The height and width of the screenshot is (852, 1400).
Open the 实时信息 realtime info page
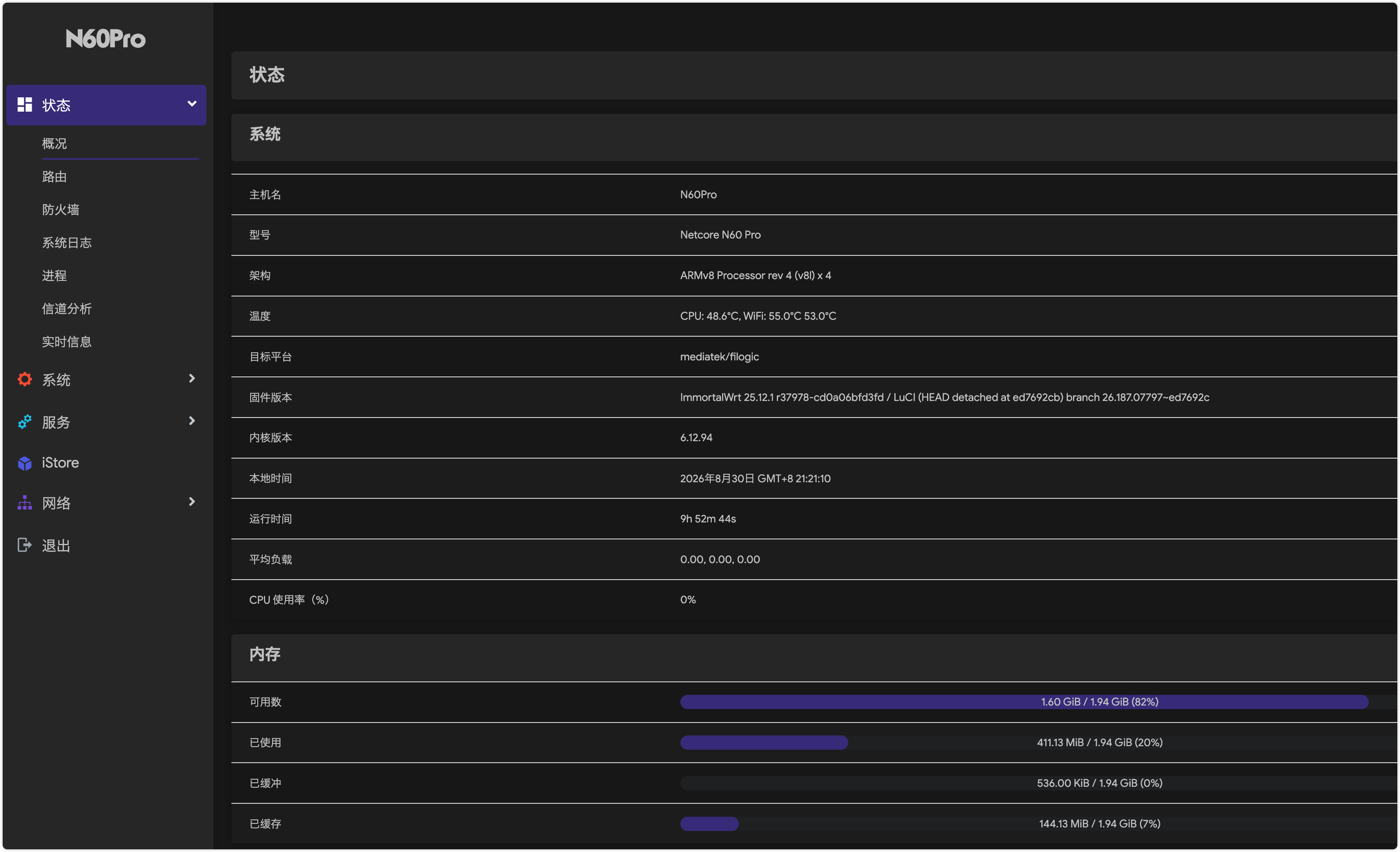pos(67,341)
